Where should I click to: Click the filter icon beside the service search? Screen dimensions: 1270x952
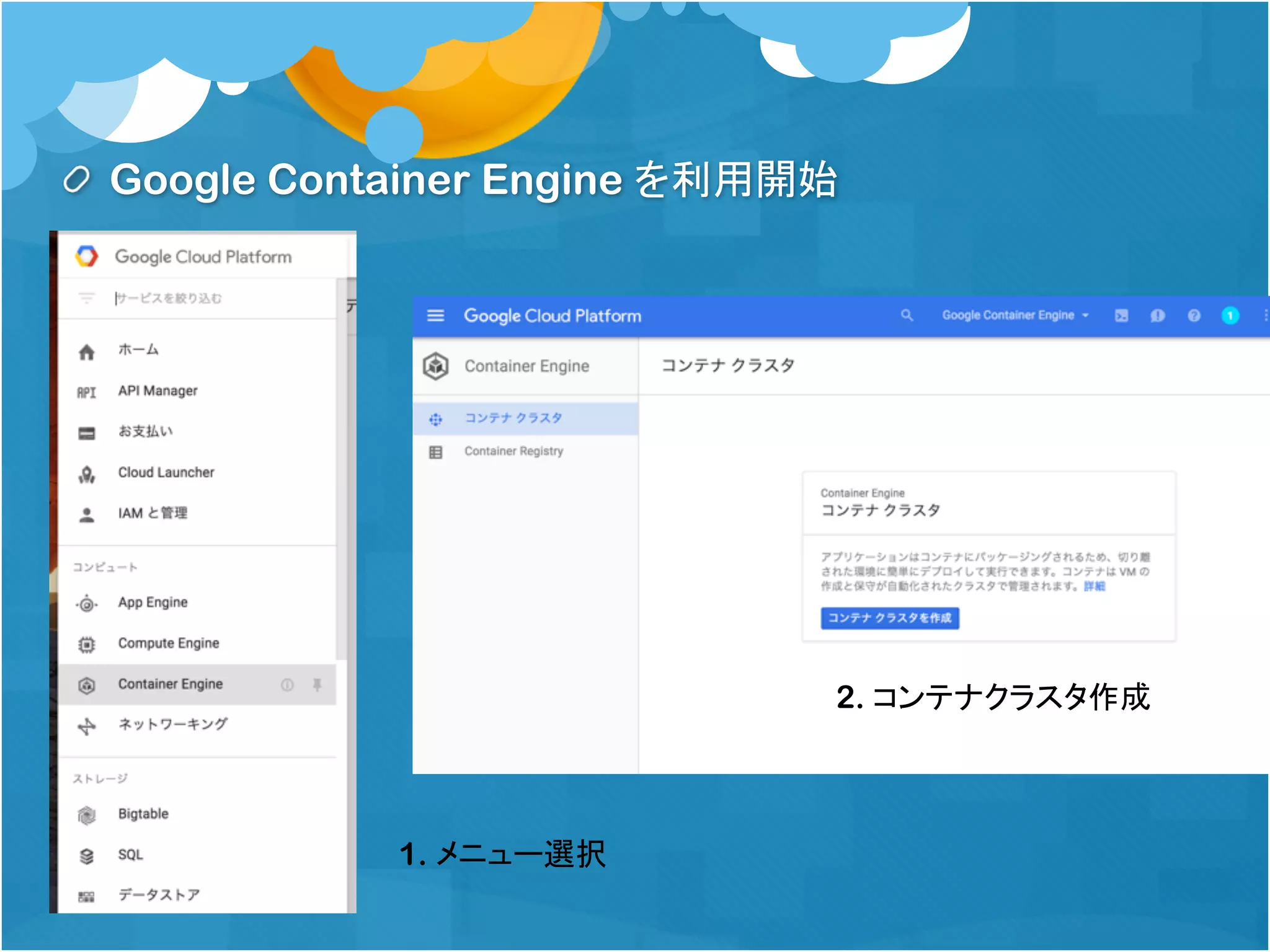click(86, 298)
